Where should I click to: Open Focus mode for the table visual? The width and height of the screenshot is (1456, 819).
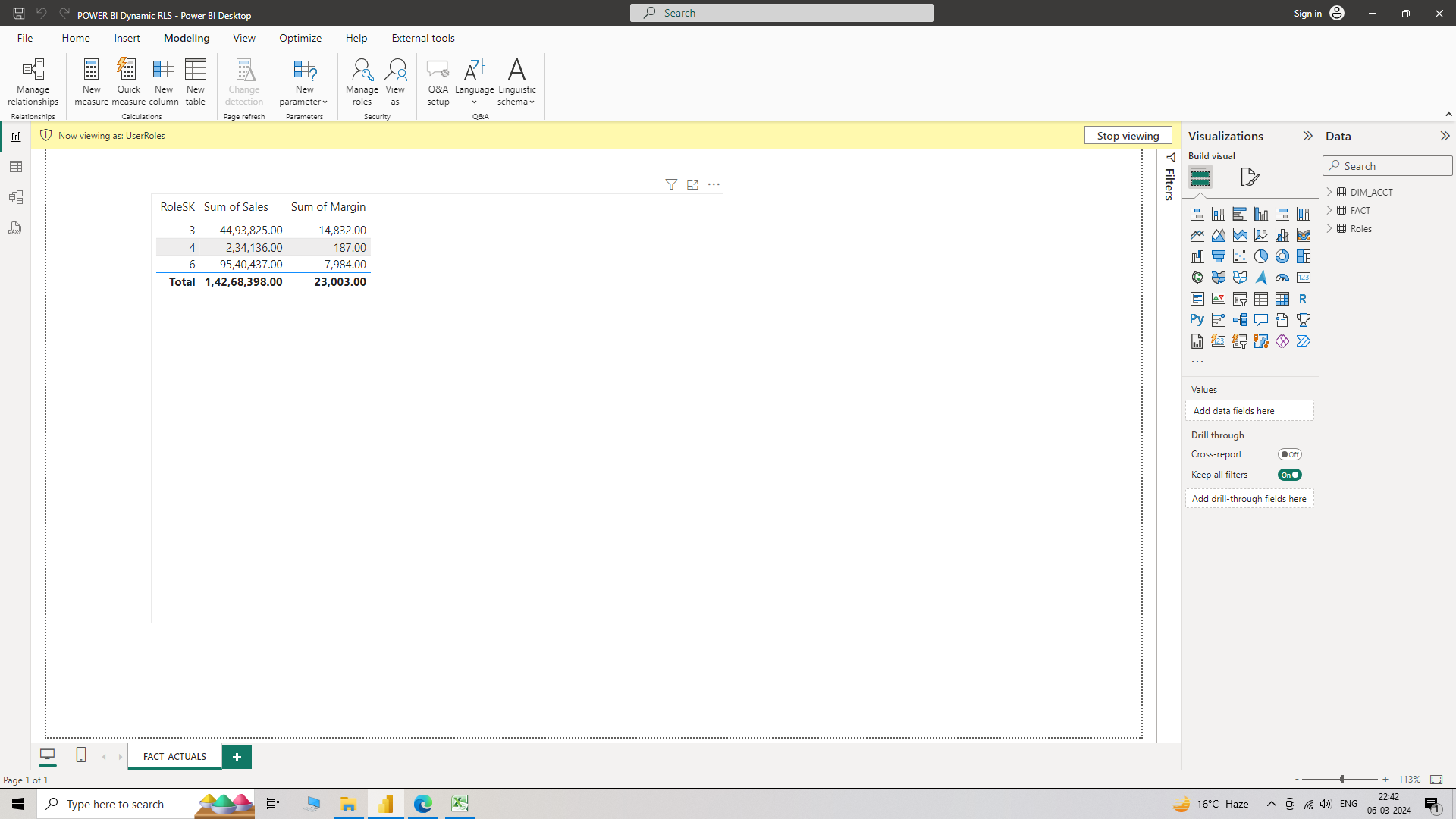692,184
